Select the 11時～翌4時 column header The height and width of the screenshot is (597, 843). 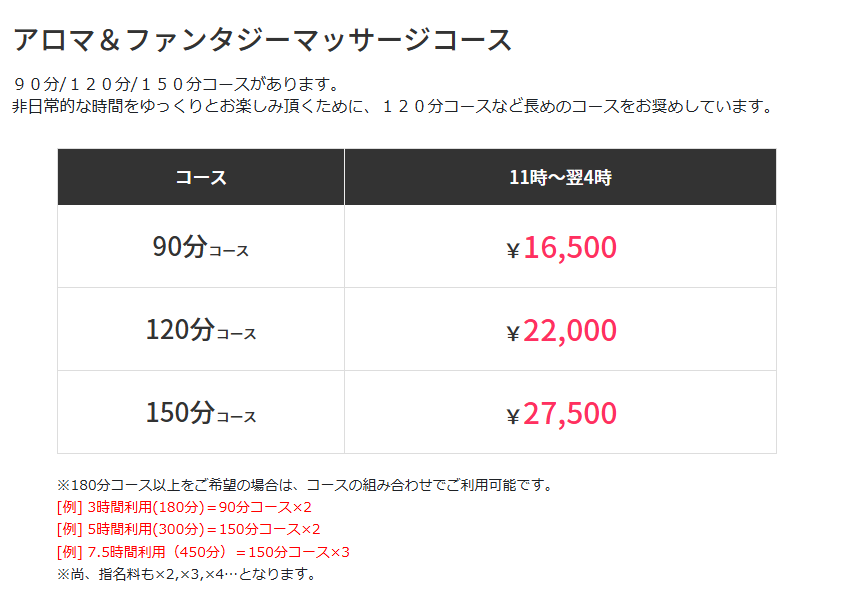tap(560, 178)
